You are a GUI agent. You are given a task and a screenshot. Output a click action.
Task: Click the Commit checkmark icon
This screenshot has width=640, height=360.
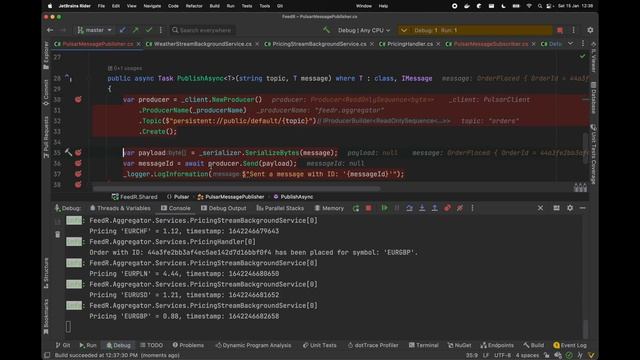[149, 30]
